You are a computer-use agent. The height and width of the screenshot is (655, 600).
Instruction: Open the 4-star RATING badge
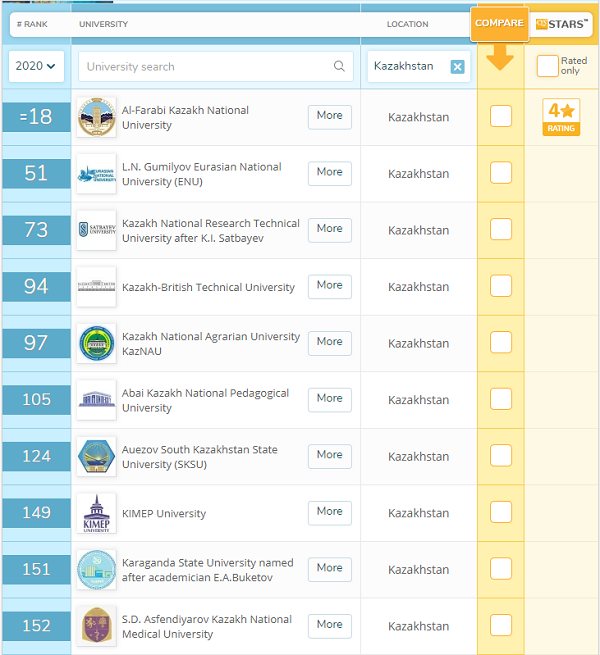coord(561,117)
